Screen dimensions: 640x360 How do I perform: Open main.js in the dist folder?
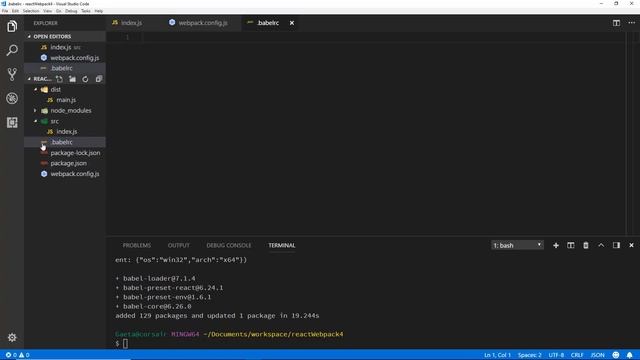click(x=66, y=100)
